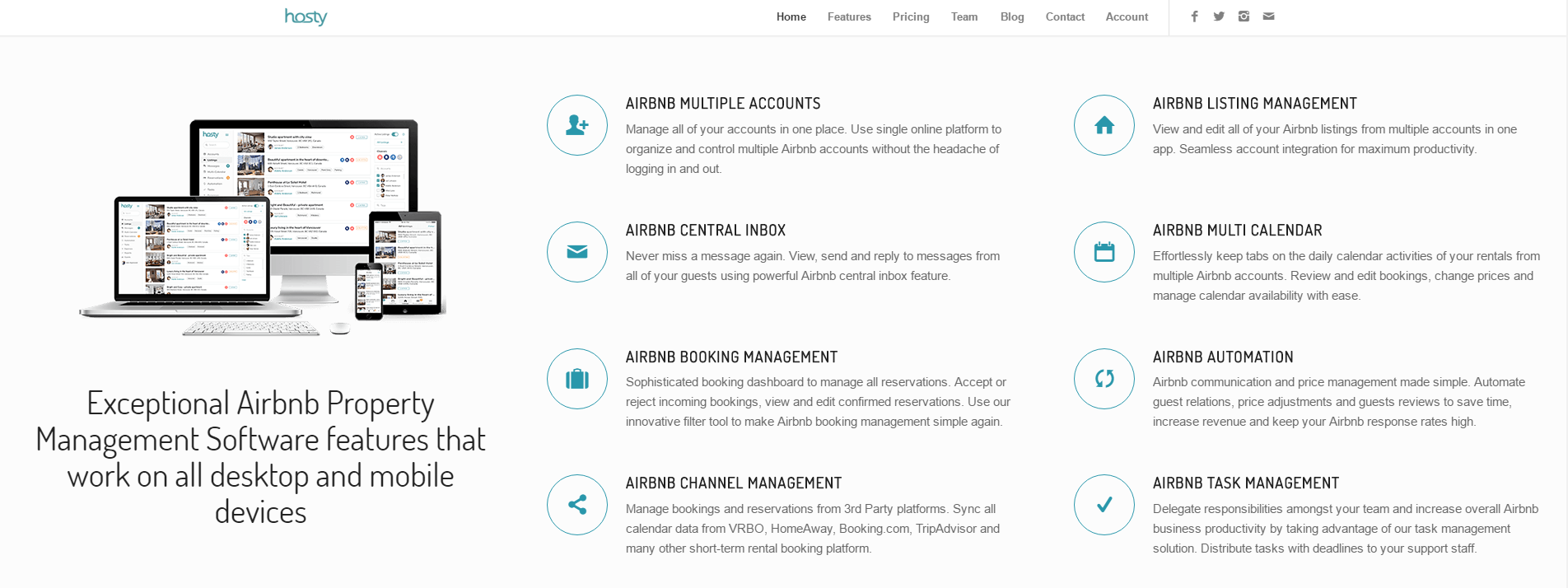Go to the Home menu item
The width and height of the screenshot is (1568, 588).
pos(791,16)
